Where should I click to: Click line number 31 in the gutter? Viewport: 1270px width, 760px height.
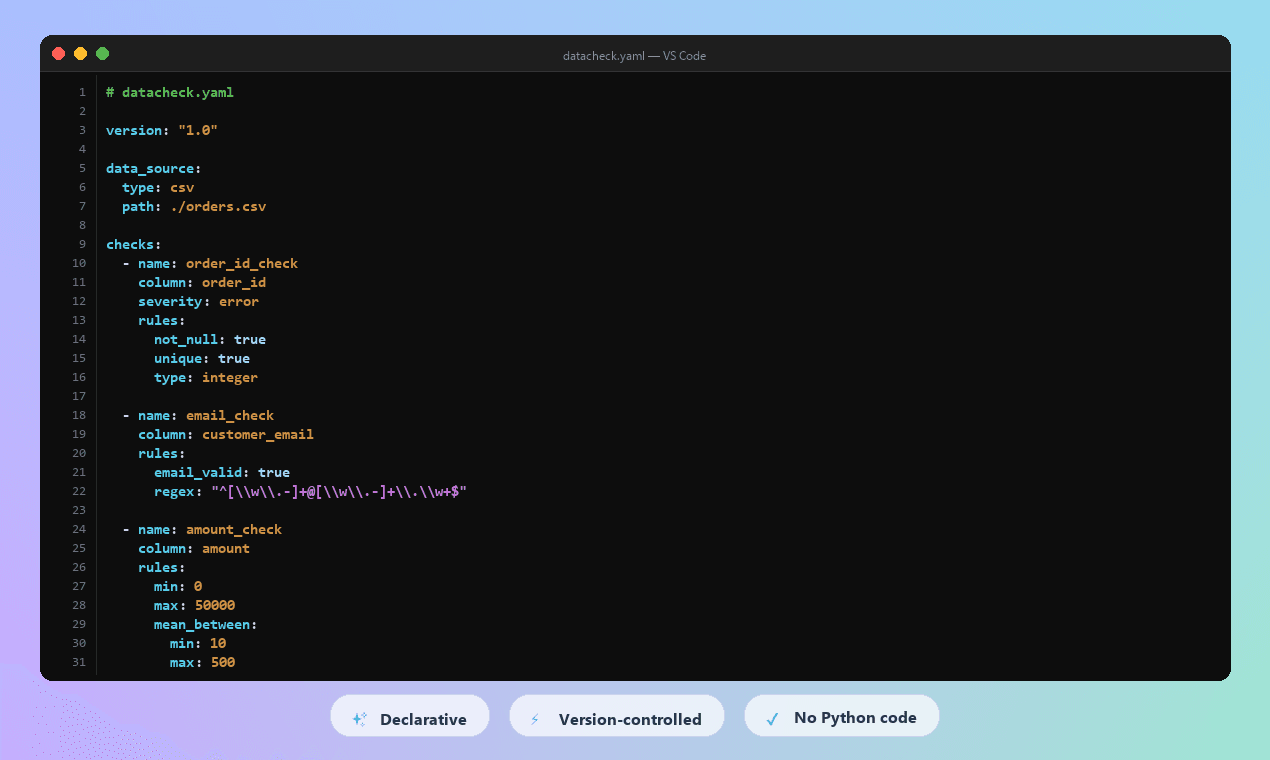(x=78, y=662)
